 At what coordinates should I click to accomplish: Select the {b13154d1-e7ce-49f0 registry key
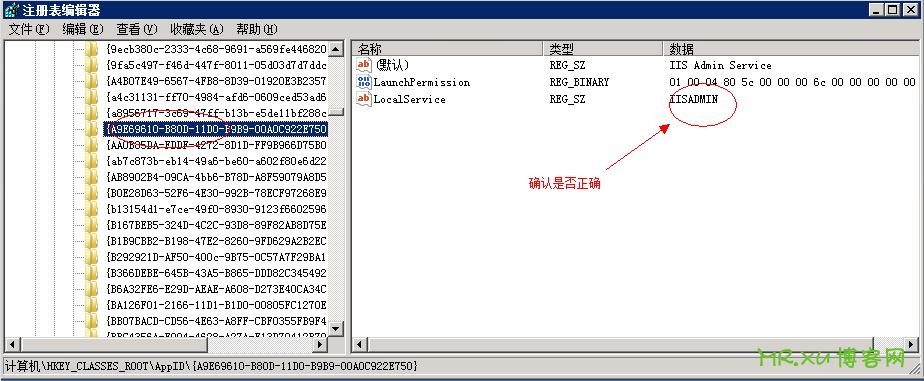click(216, 208)
